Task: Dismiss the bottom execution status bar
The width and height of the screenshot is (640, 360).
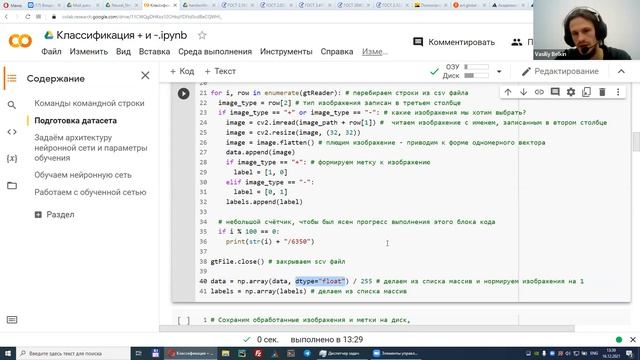Action: tap(633, 340)
